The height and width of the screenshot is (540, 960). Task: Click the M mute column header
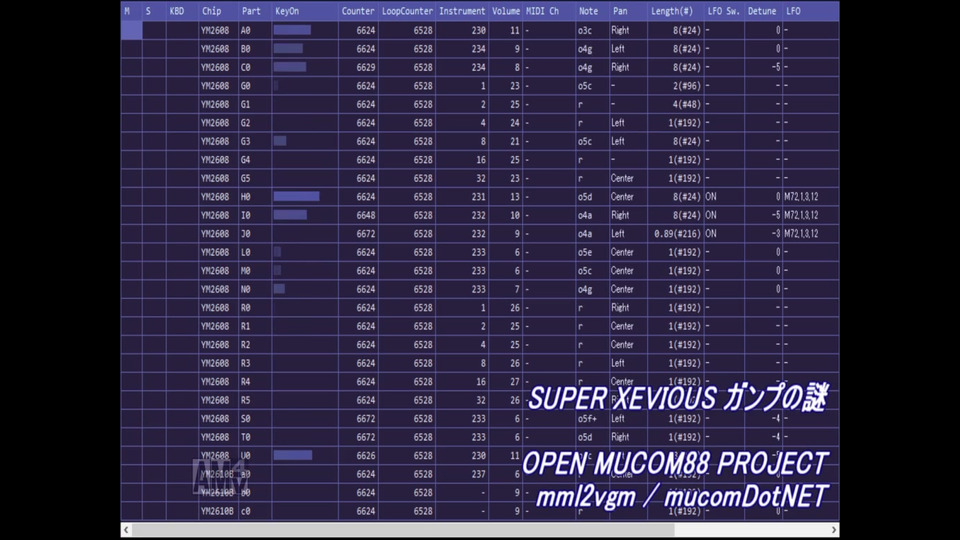click(x=131, y=11)
